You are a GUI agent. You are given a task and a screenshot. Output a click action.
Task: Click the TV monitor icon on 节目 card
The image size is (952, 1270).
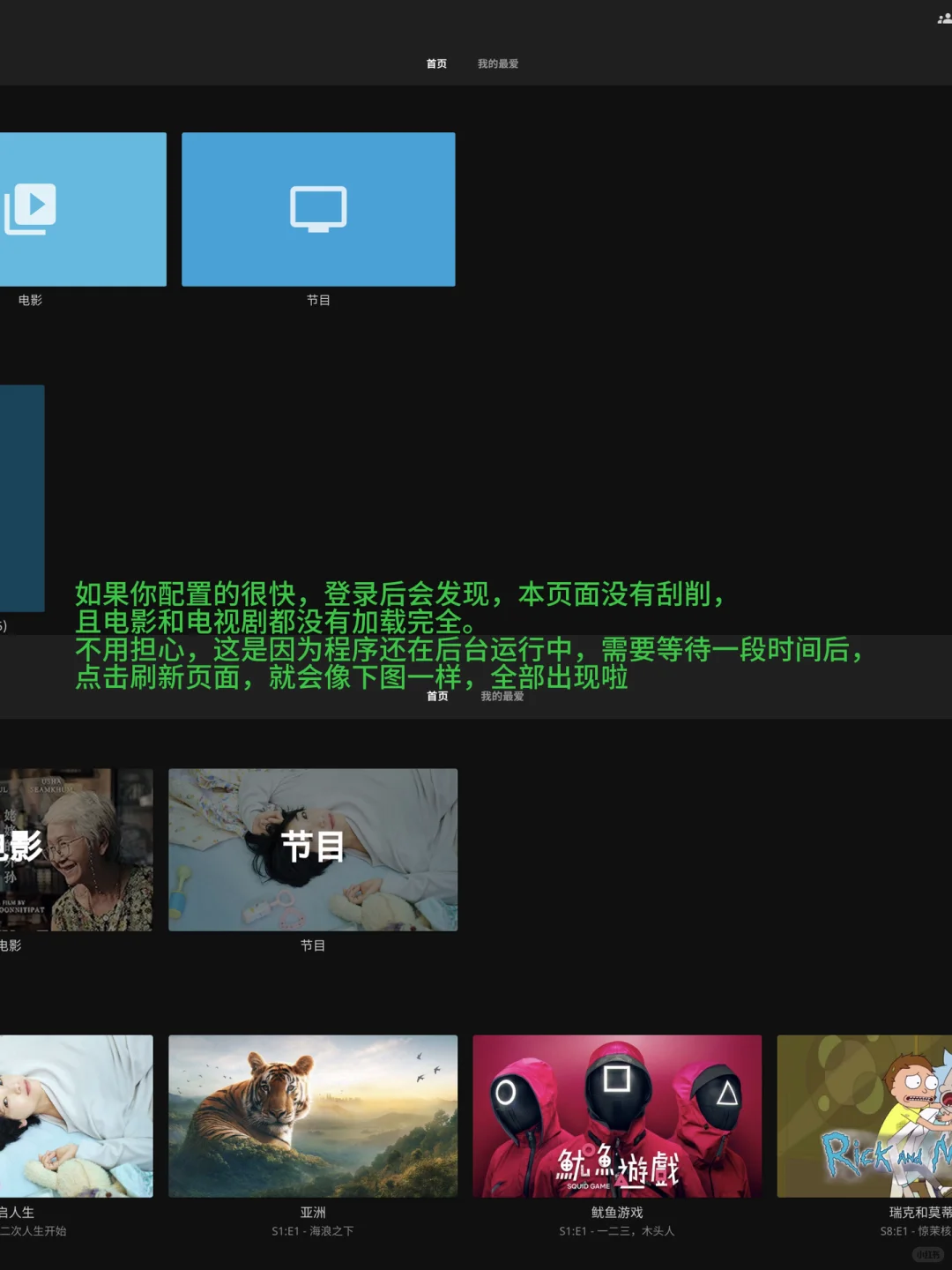(318, 209)
